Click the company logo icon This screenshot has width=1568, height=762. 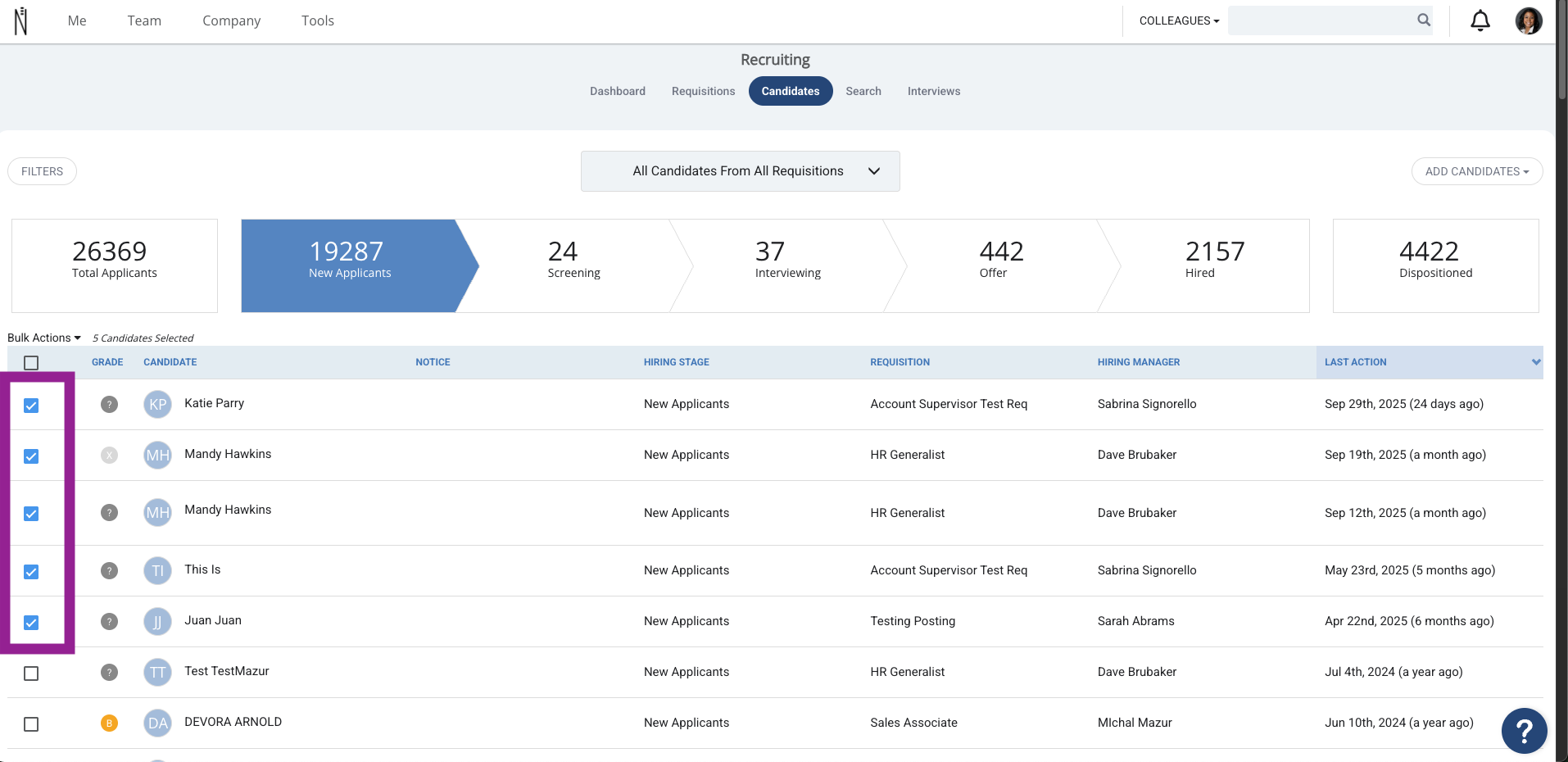tap(21, 20)
